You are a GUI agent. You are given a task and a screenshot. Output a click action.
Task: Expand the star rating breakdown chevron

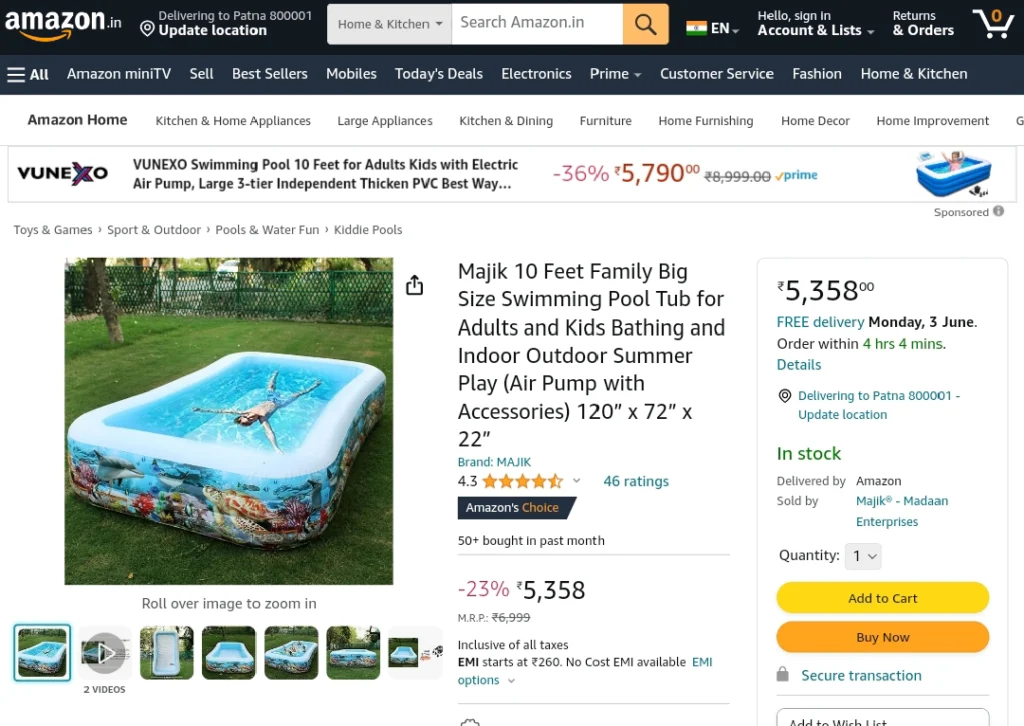pyautogui.click(x=576, y=481)
